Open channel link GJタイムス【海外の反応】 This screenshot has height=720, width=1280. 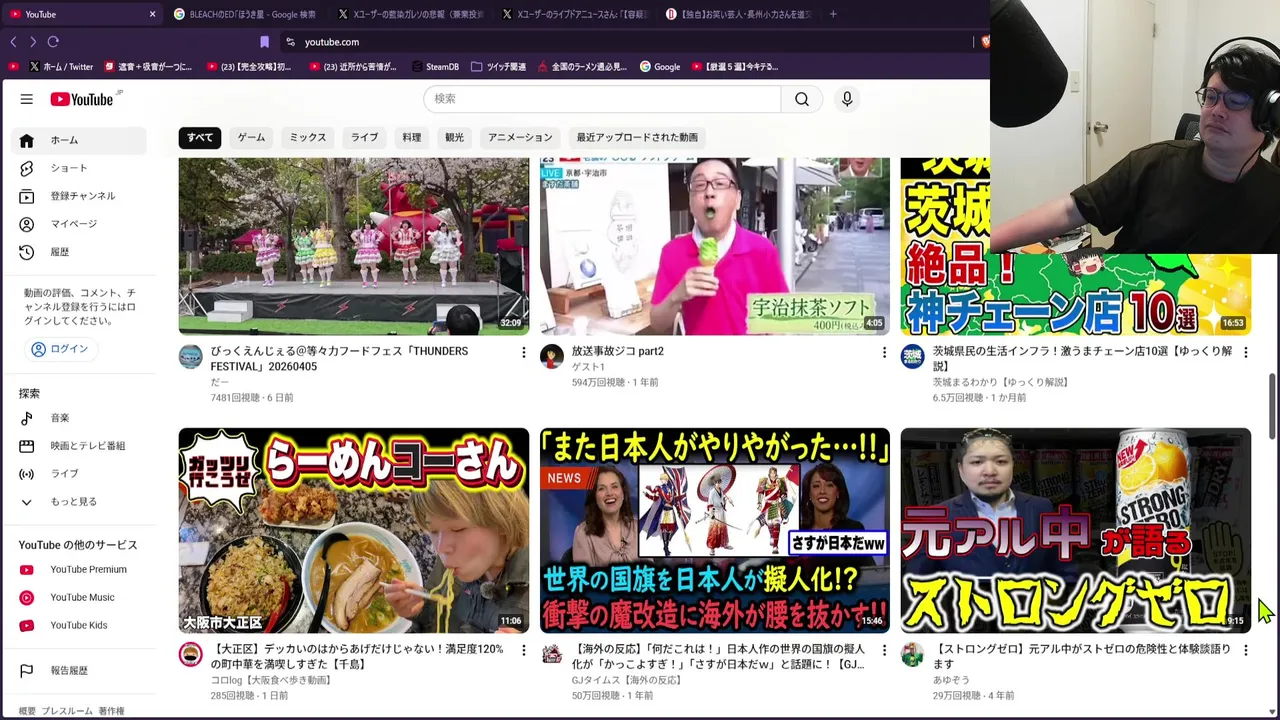(627, 680)
